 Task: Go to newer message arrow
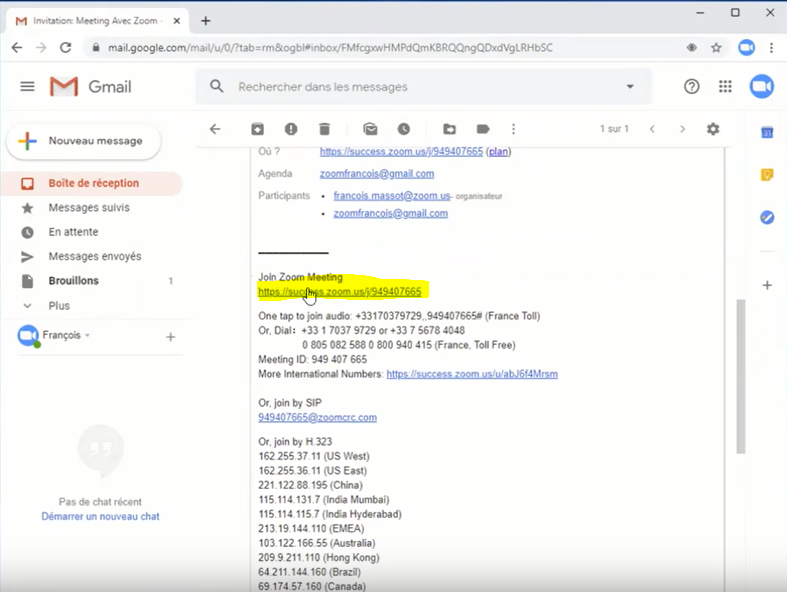[x=652, y=129]
